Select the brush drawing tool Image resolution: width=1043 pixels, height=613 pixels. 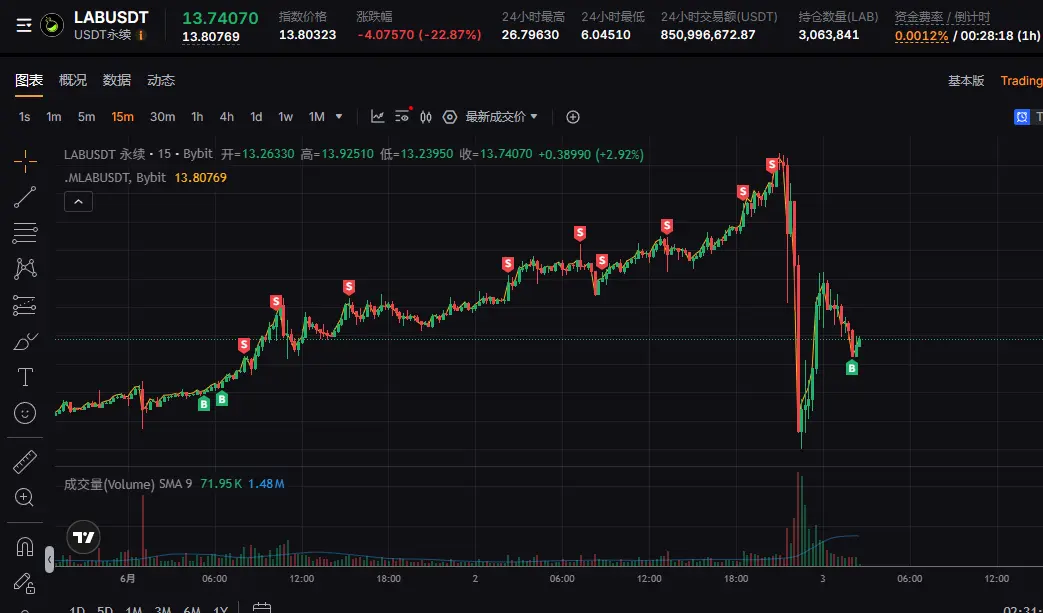click(x=25, y=342)
